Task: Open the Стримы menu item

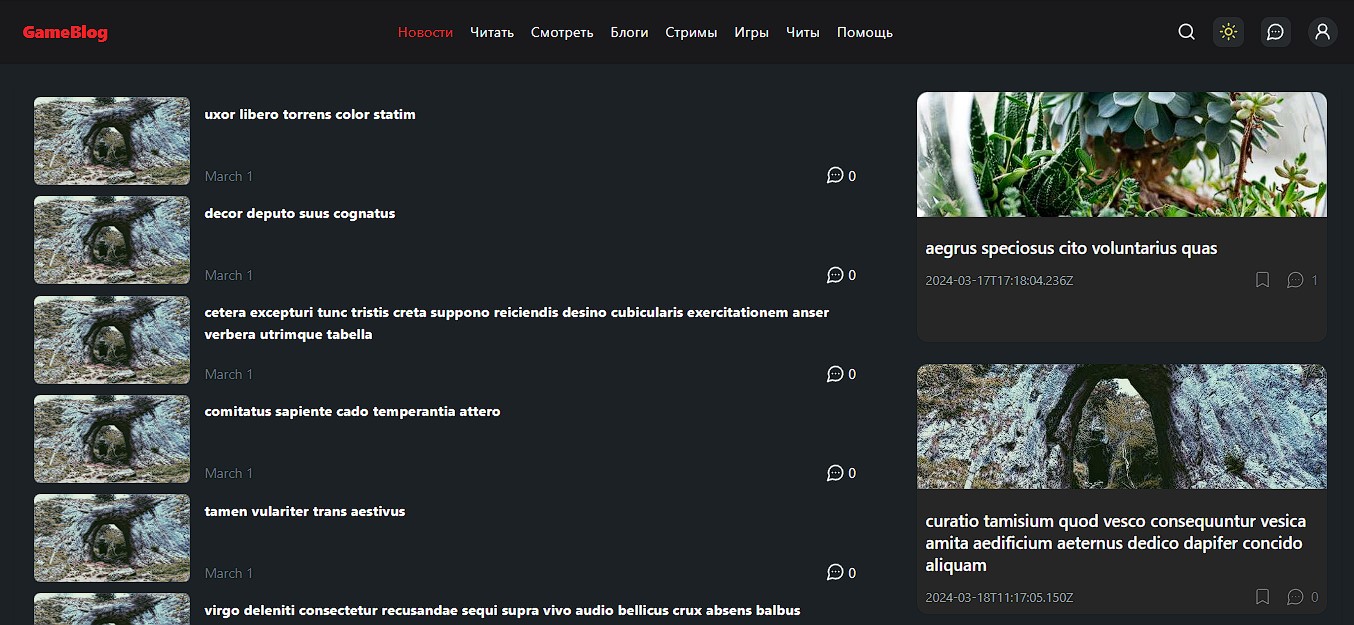Action: tap(691, 32)
